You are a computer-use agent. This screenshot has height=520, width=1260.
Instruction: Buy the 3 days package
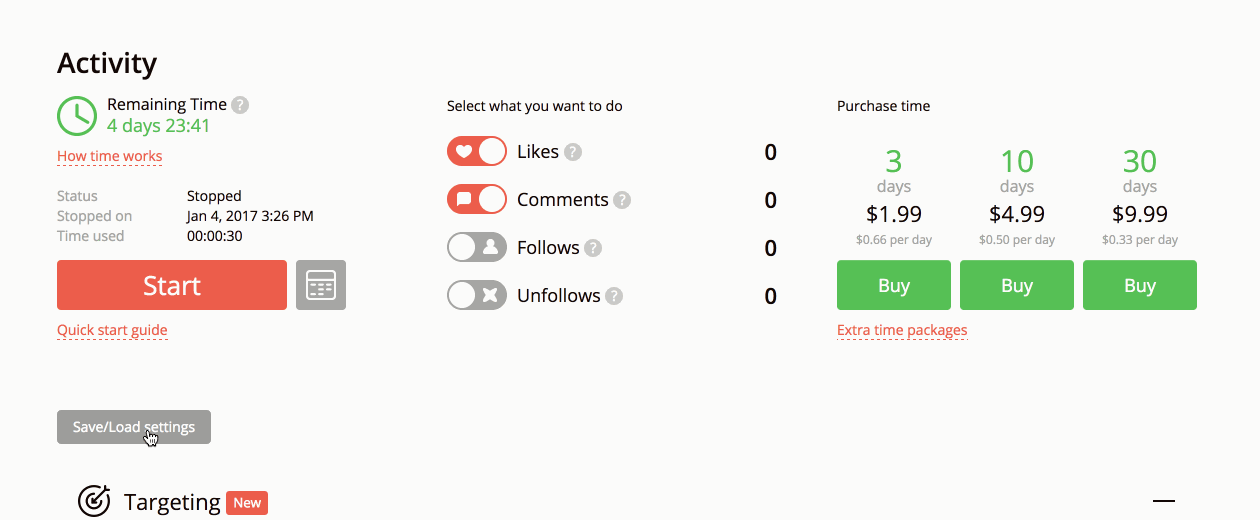click(x=894, y=285)
